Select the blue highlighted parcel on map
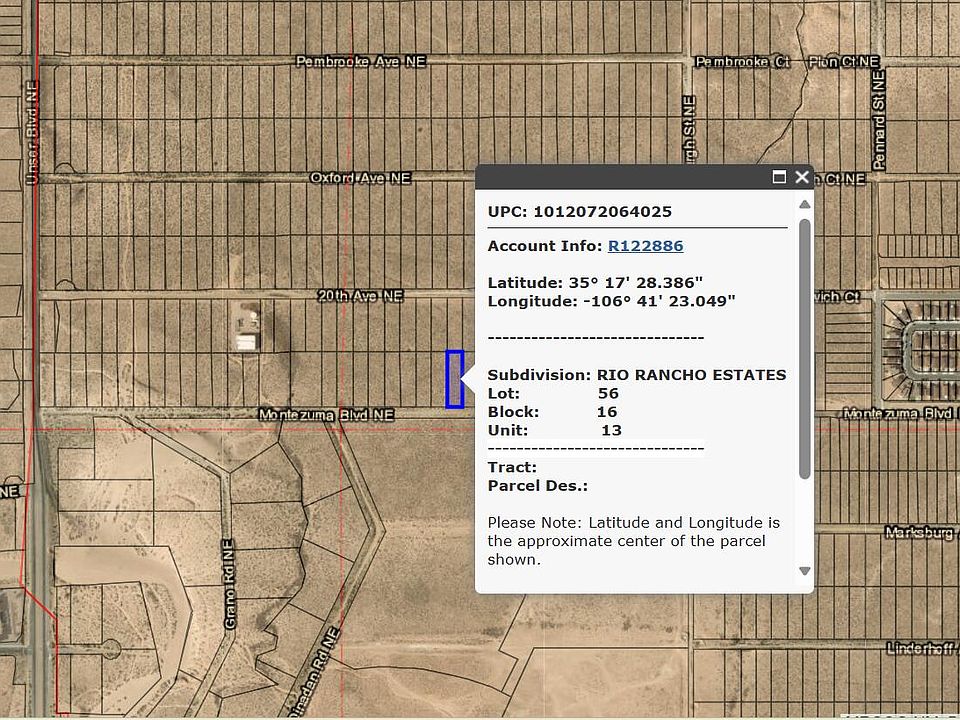 point(455,379)
